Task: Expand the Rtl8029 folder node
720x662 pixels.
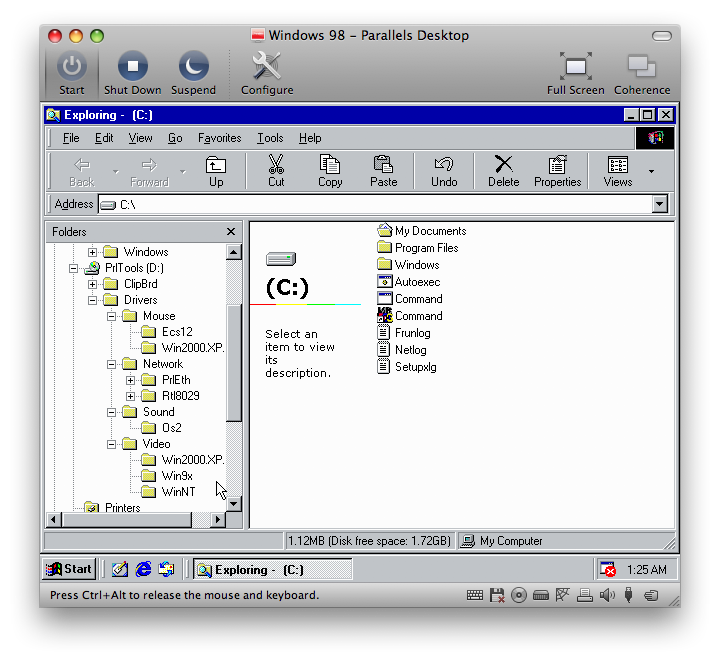Action: pos(130,396)
